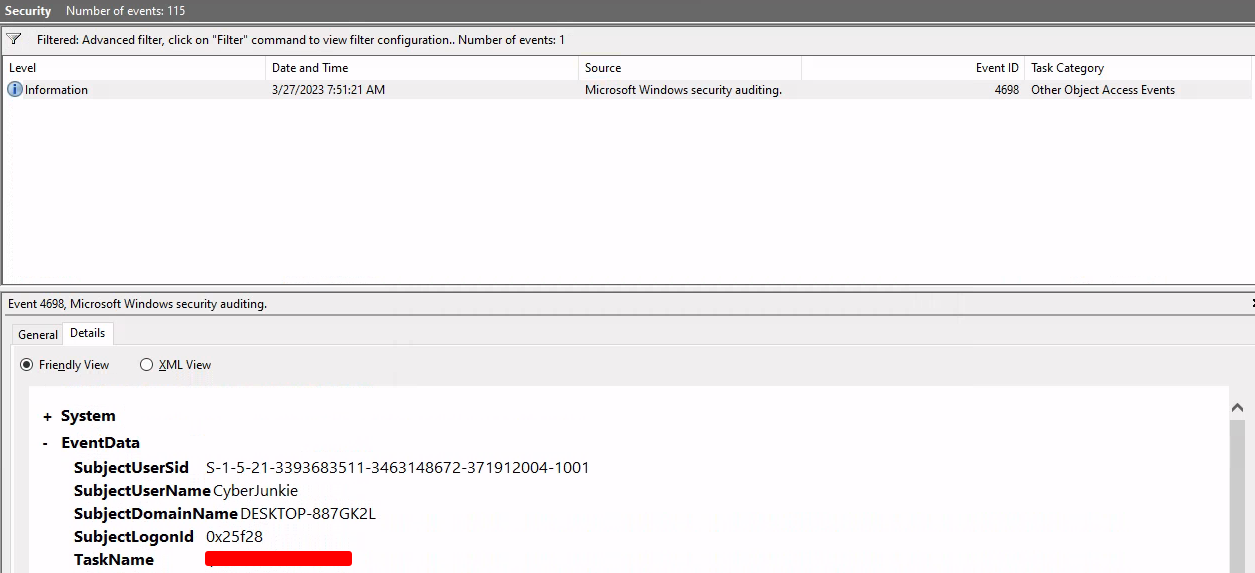Click the CyberJunkie SubjectUserName value

click(256, 491)
